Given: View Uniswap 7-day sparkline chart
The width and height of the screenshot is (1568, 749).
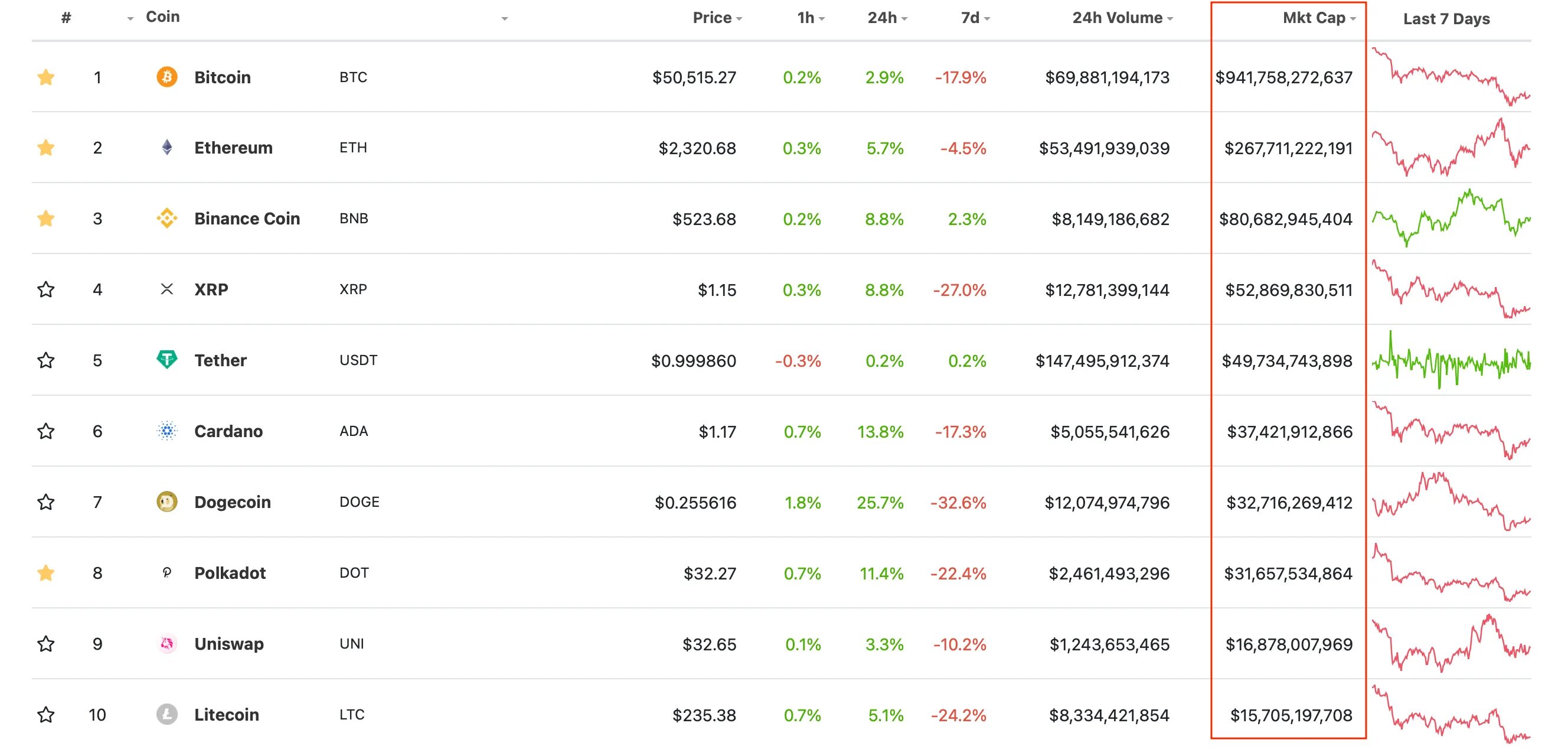Looking at the screenshot, I should (x=1451, y=644).
